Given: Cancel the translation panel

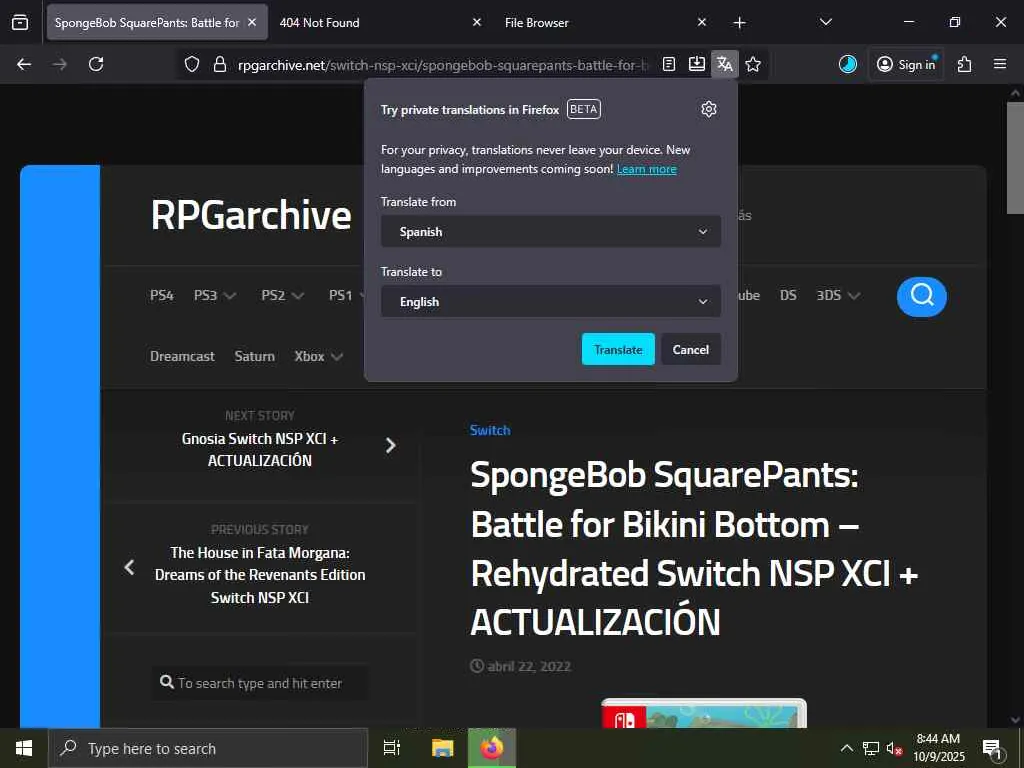Looking at the screenshot, I should click(x=691, y=349).
